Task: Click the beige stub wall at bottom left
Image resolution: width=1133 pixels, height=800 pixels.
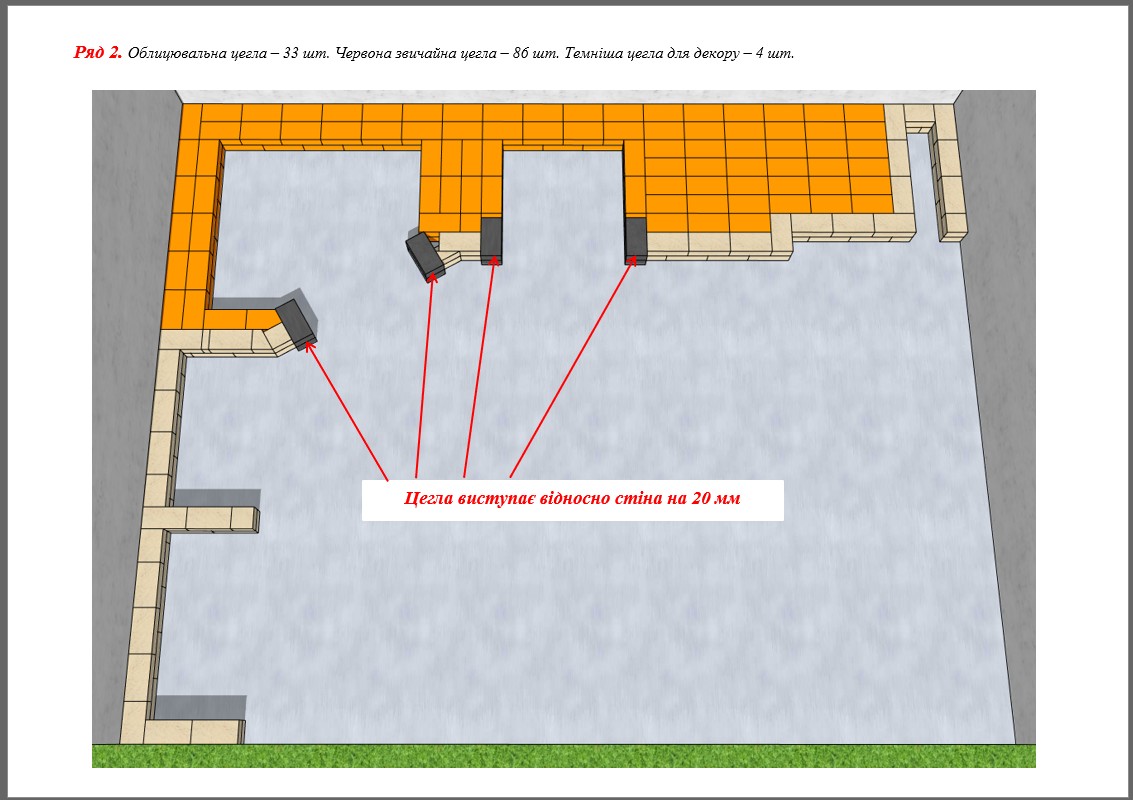Action: pyautogui.click(x=195, y=731)
